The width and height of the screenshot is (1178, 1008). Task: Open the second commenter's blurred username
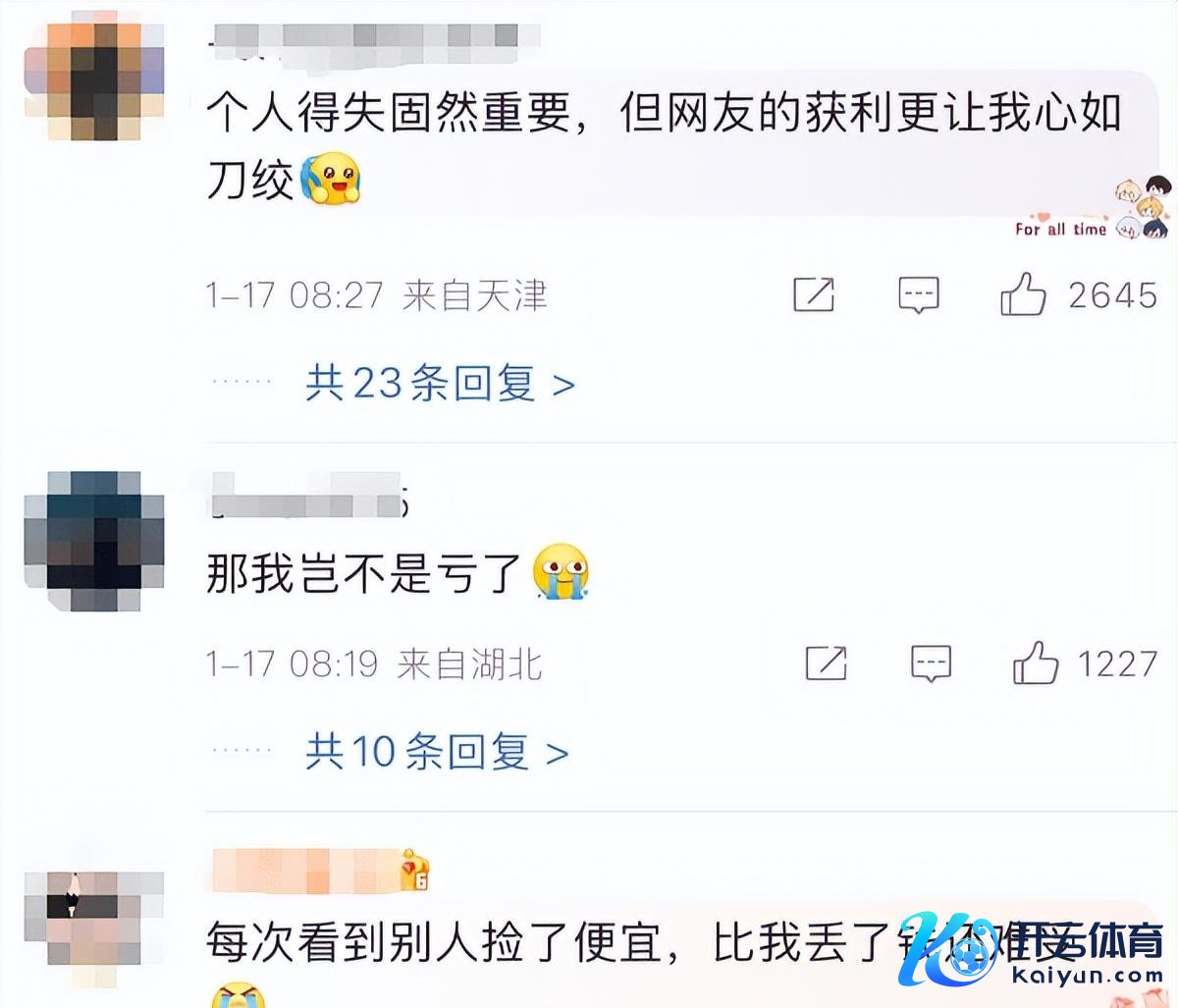coord(308,497)
